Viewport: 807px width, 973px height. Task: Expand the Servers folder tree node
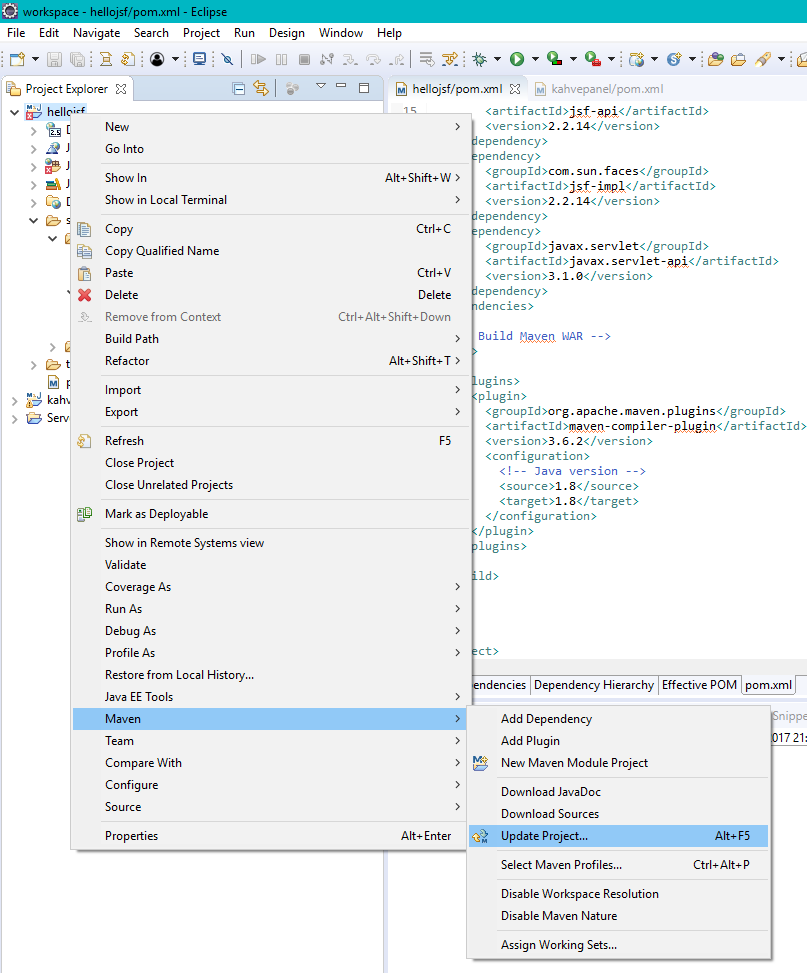point(14,419)
